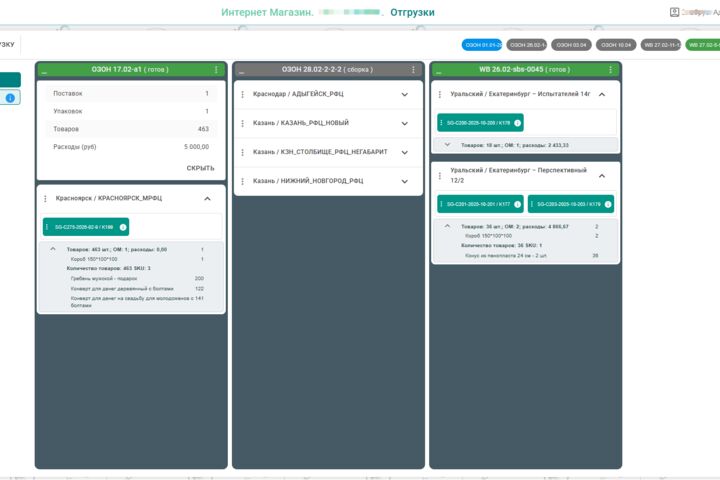Open the user account icon in header
Image resolution: width=720 pixels, height=480 pixels.
point(674,12)
